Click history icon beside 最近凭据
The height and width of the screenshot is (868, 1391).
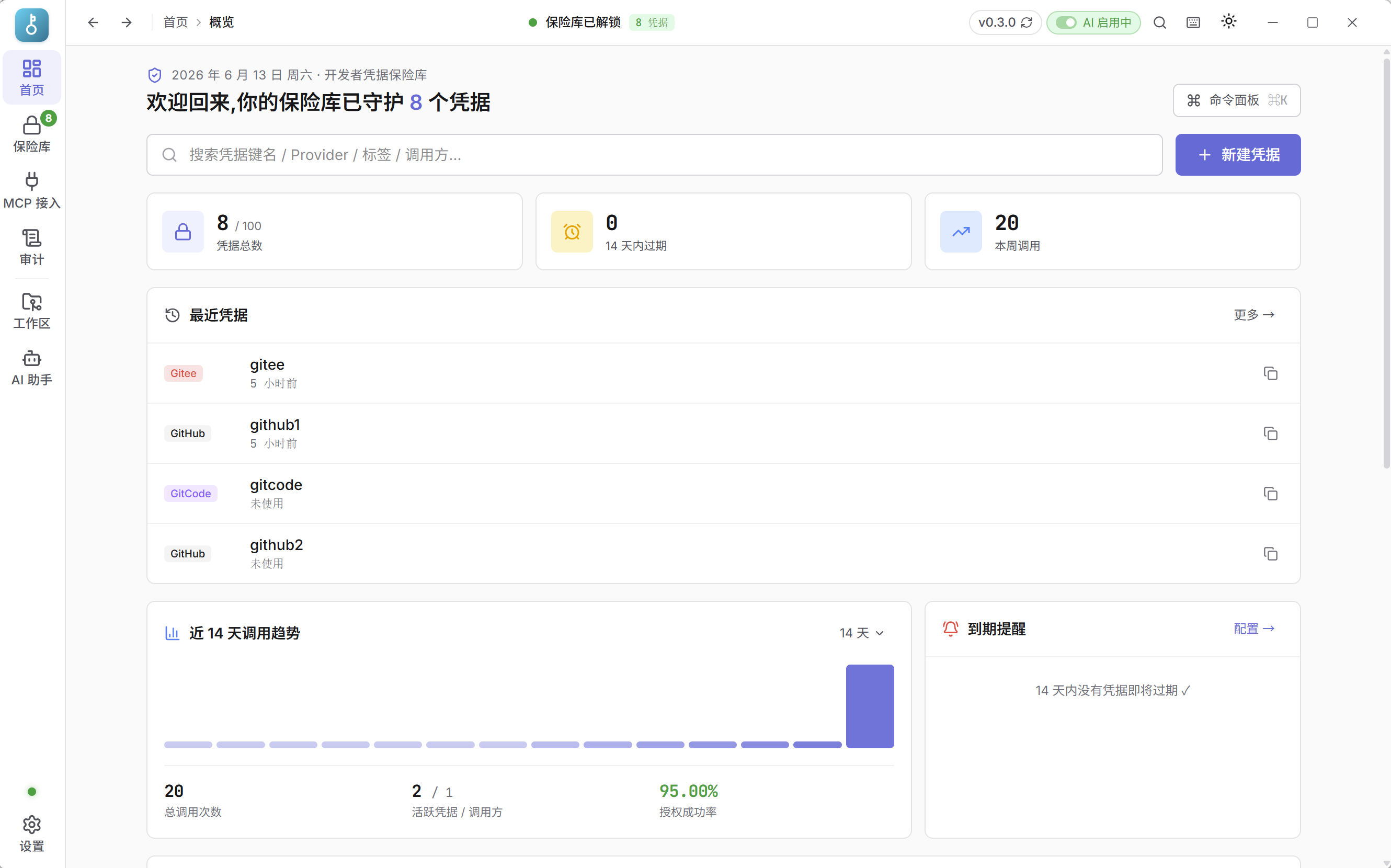click(x=172, y=315)
